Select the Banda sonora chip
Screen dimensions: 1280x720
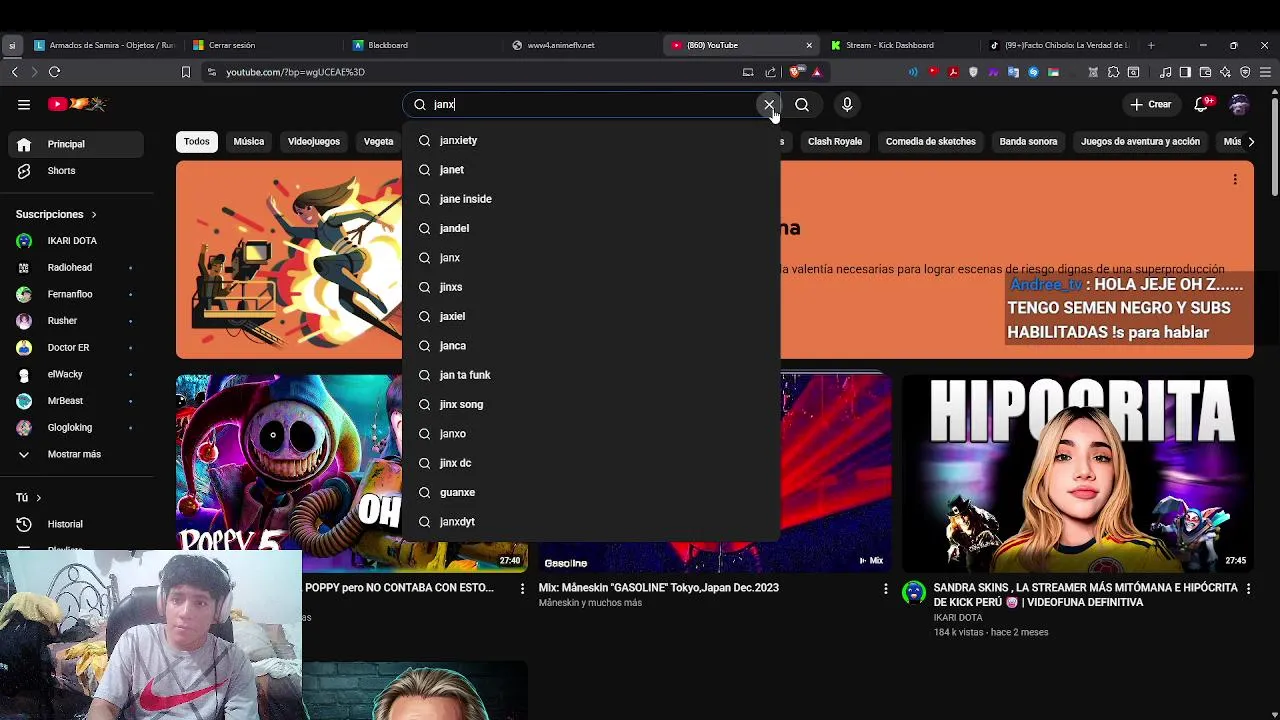1028,141
